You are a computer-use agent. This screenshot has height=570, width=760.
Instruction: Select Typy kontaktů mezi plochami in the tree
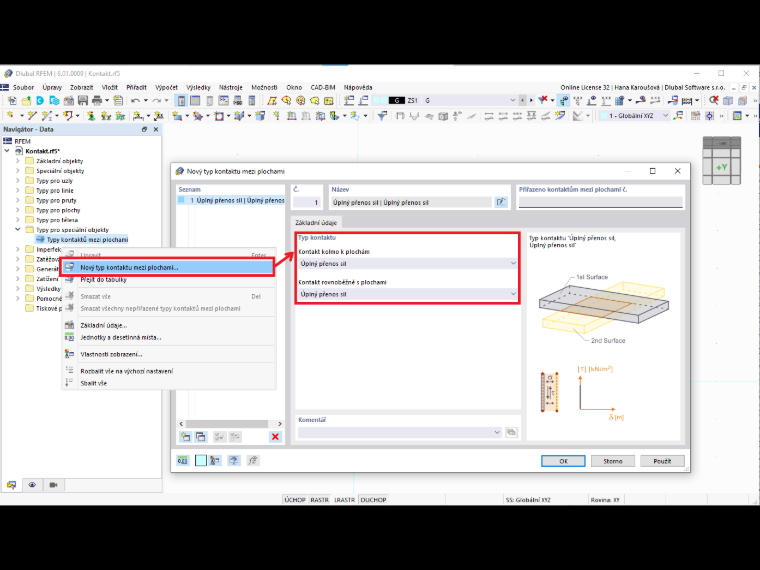pyautogui.click(x=87, y=239)
